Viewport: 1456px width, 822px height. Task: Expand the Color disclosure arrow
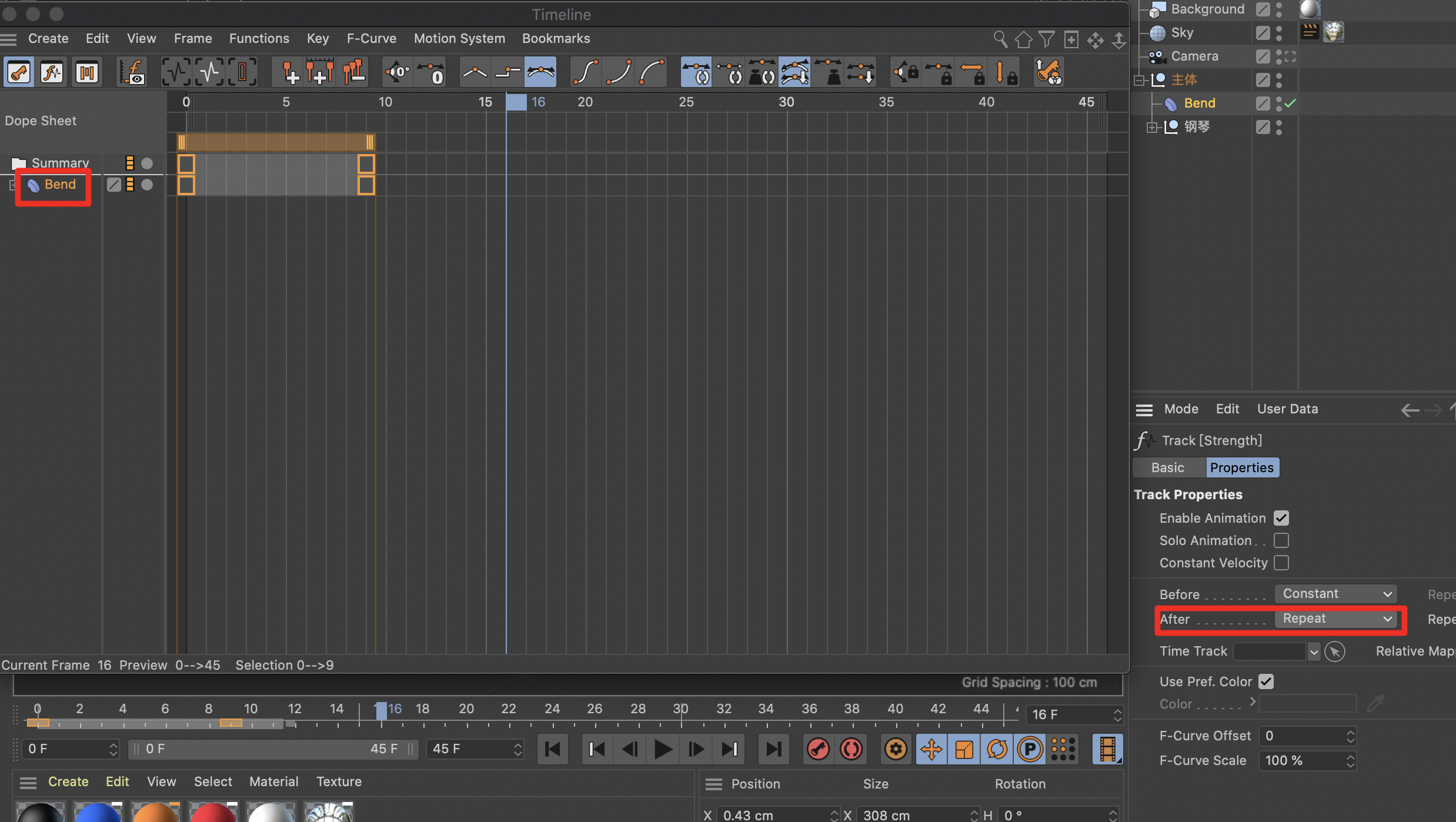click(x=1253, y=701)
